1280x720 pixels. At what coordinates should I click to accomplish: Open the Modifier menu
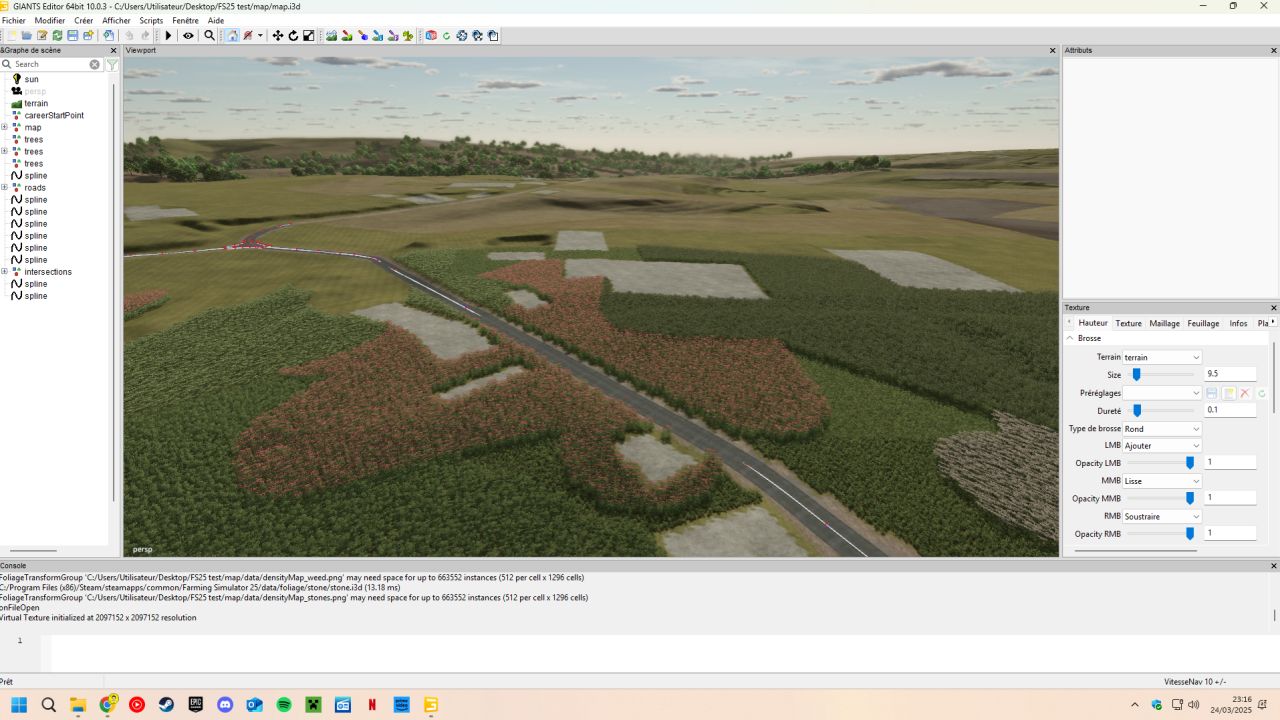point(50,20)
